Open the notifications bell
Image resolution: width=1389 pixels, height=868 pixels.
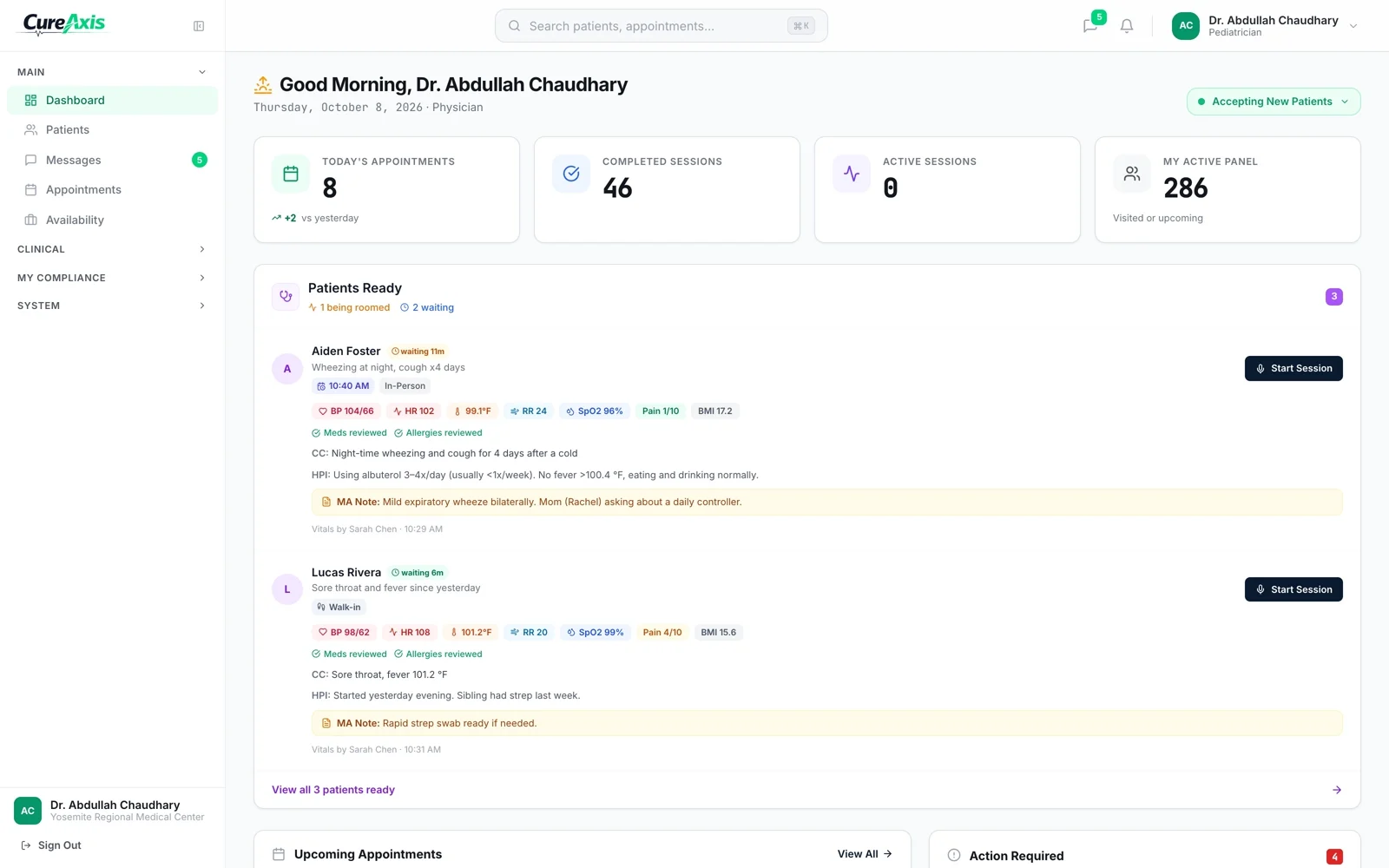1127,26
